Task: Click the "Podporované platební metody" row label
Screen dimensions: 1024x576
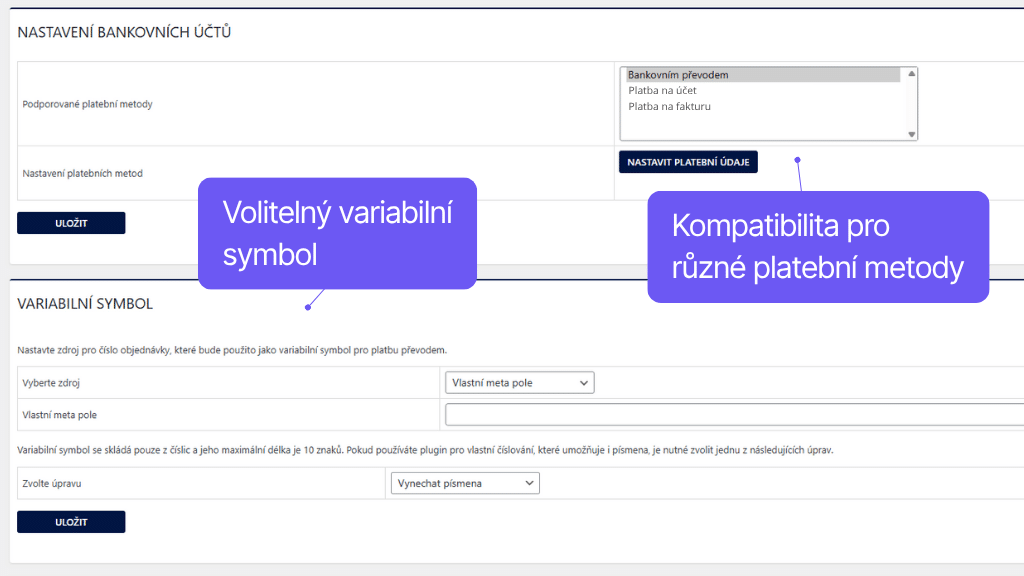Action: click(87, 104)
